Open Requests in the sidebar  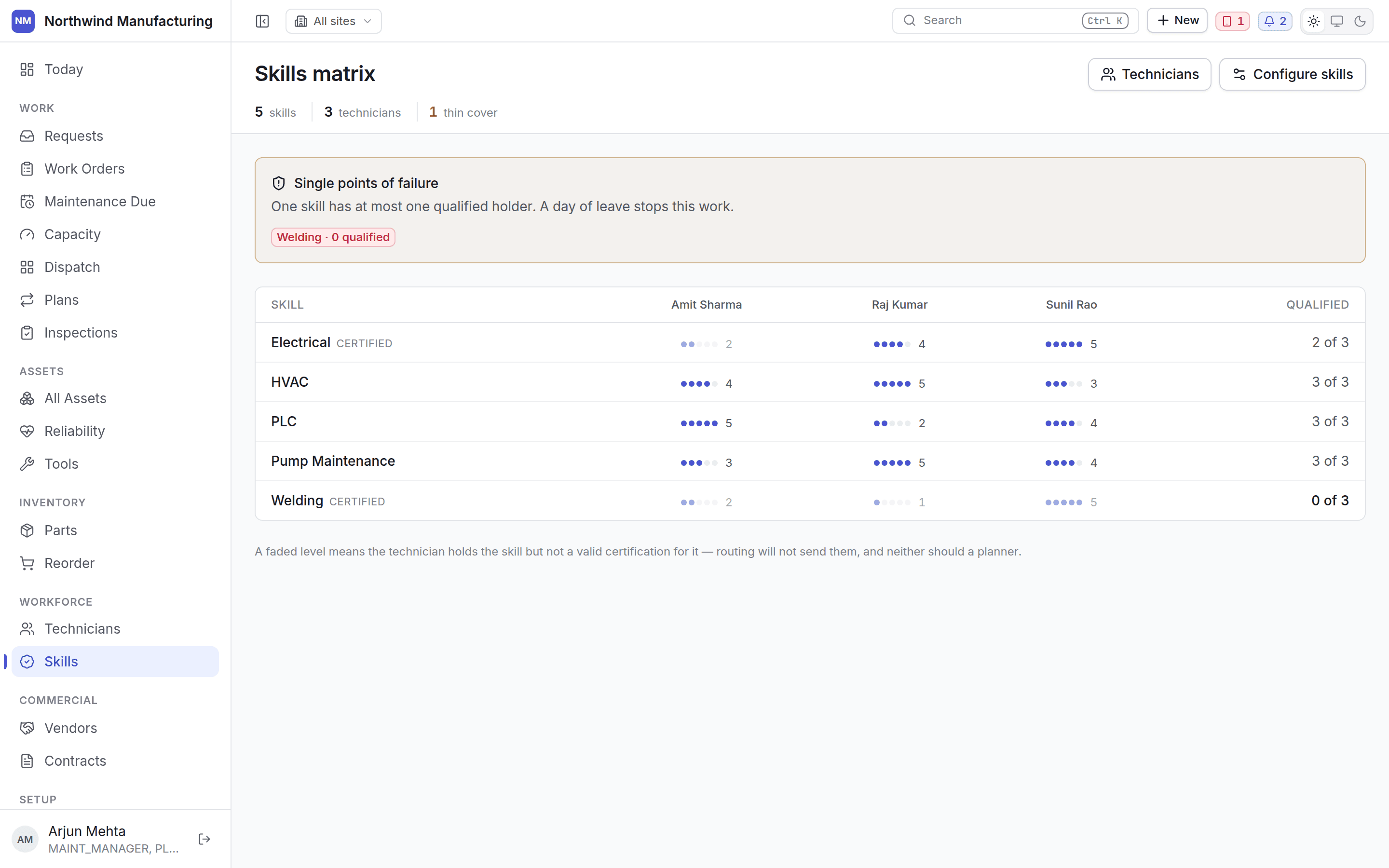click(x=115, y=136)
